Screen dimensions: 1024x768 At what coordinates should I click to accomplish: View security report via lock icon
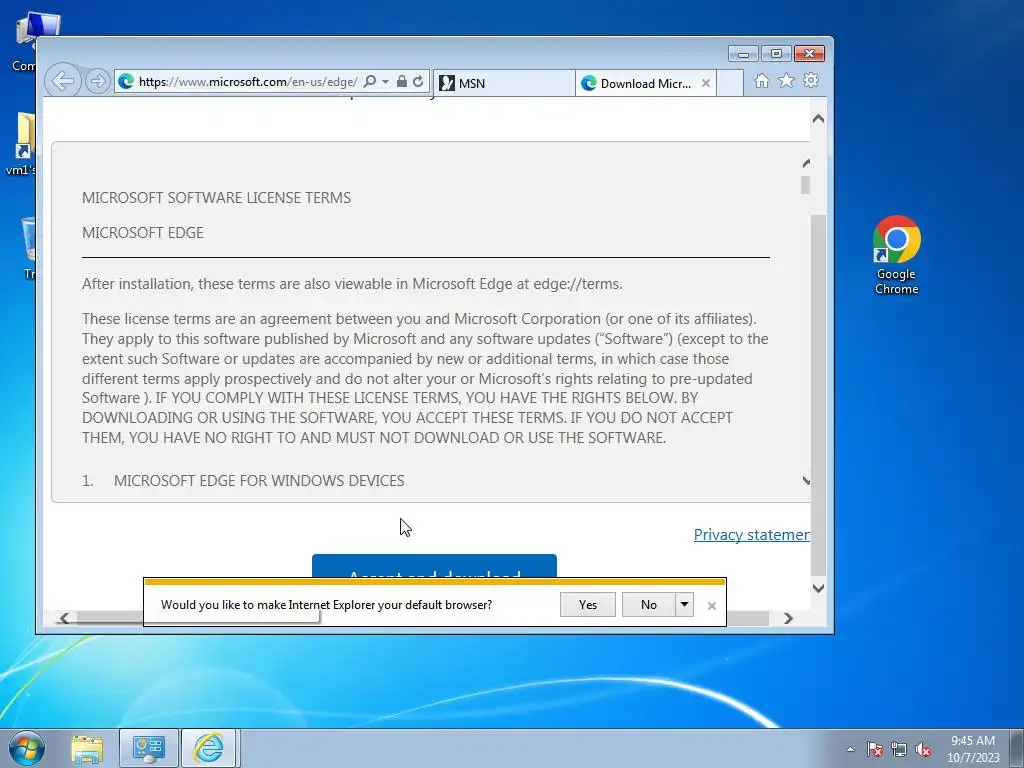(402, 82)
